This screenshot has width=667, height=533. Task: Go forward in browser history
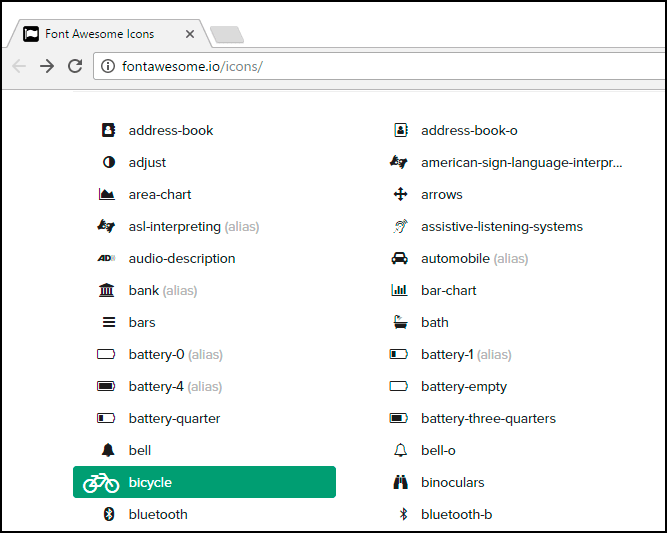(47, 66)
